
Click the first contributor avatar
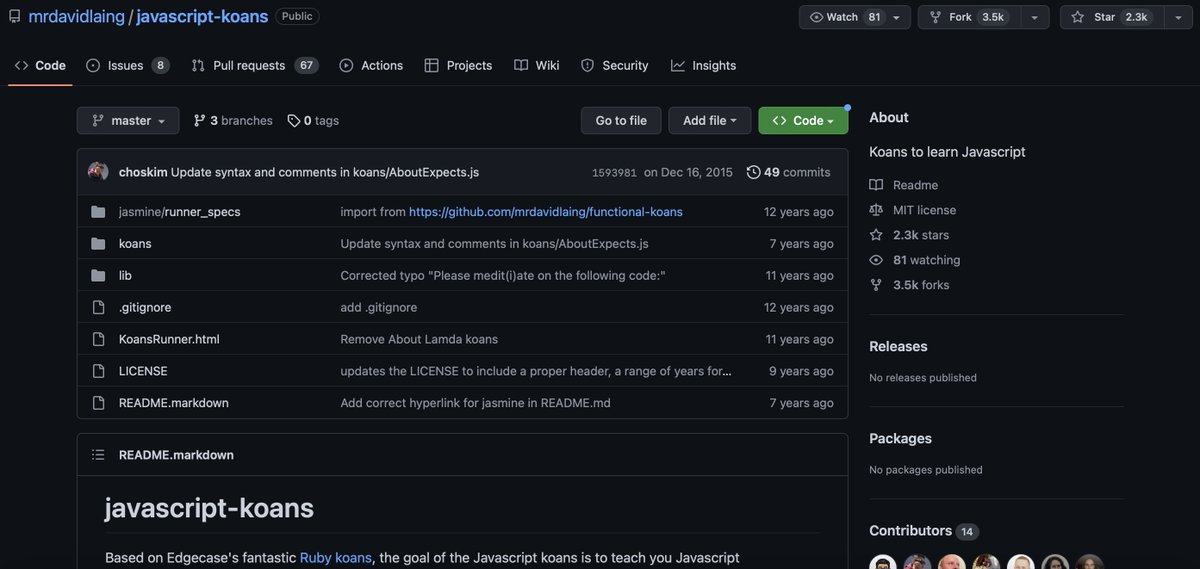pyautogui.click(x=883, y=562)
